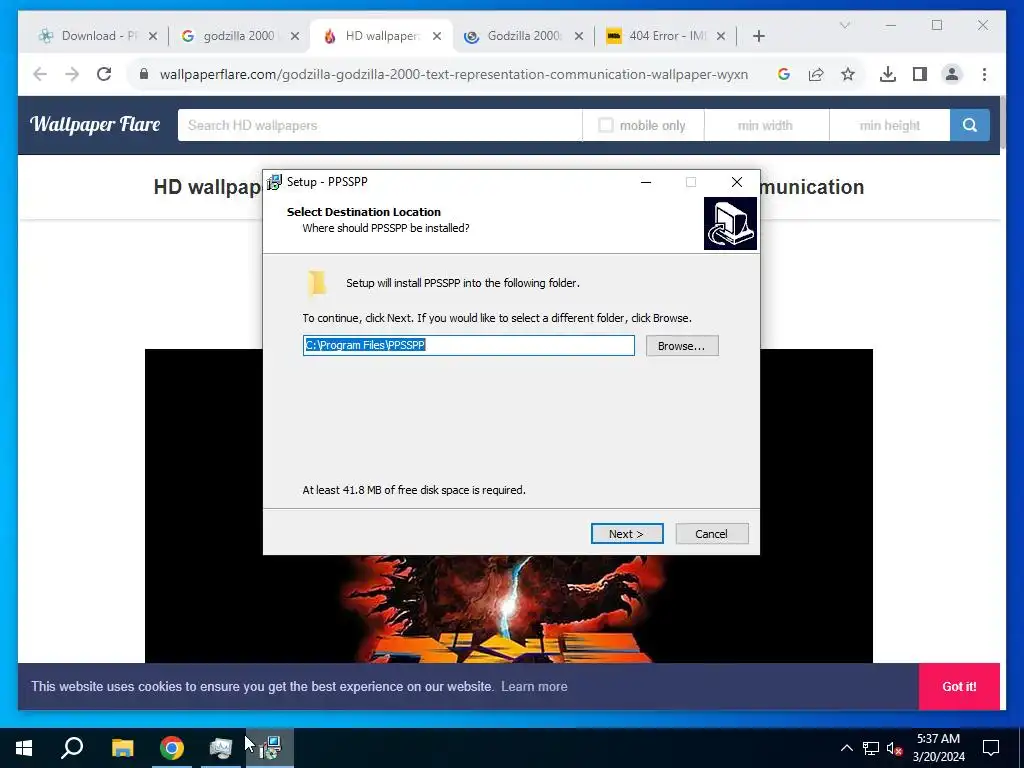1024x768 pixels.
Task: Open the clock showing 5:37 AM
Action: point(938,748)
